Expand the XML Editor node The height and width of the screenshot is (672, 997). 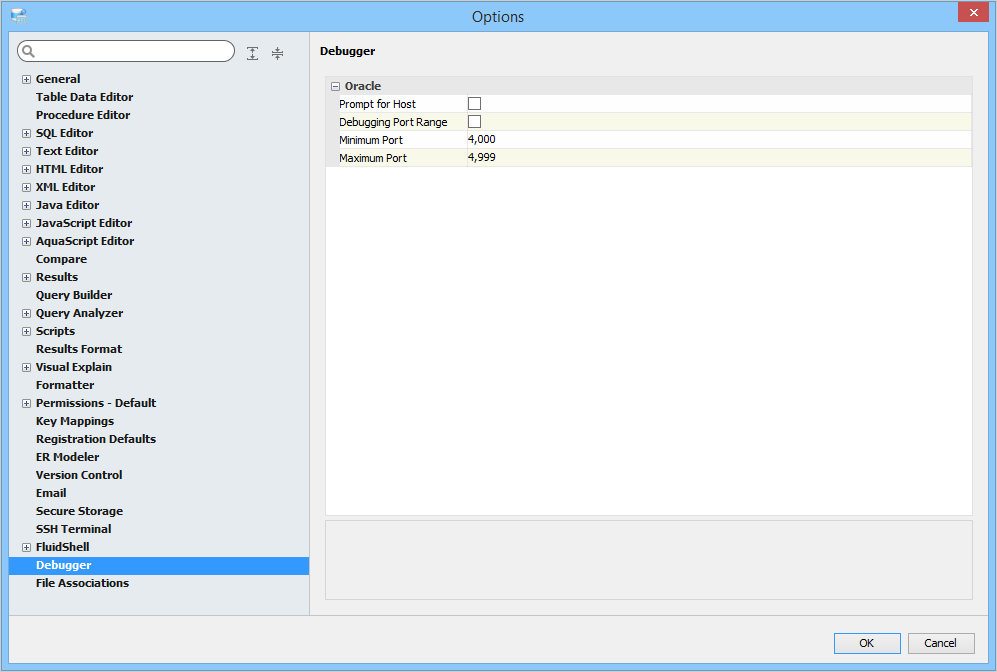point(26,188)
